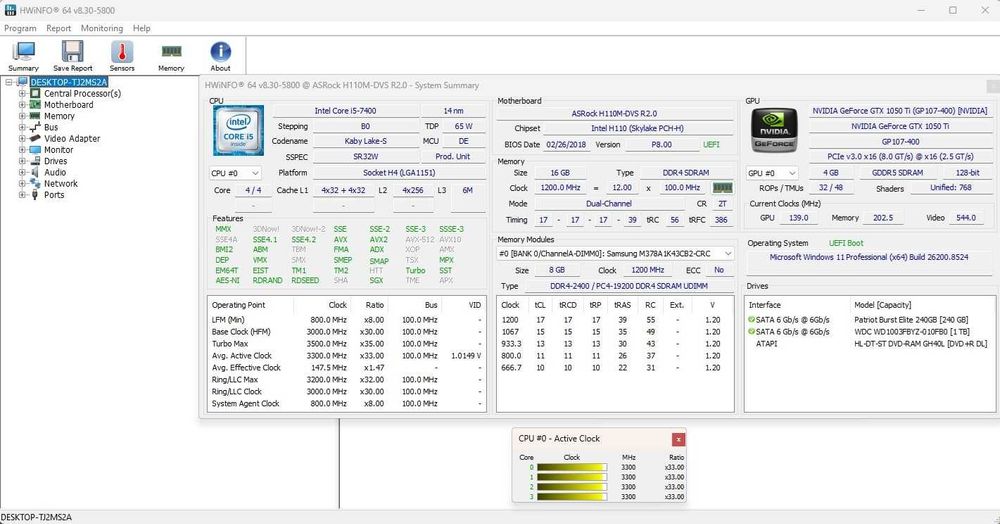Click the 1067 memory timing row
The image size is (1000, 524).
614,332
